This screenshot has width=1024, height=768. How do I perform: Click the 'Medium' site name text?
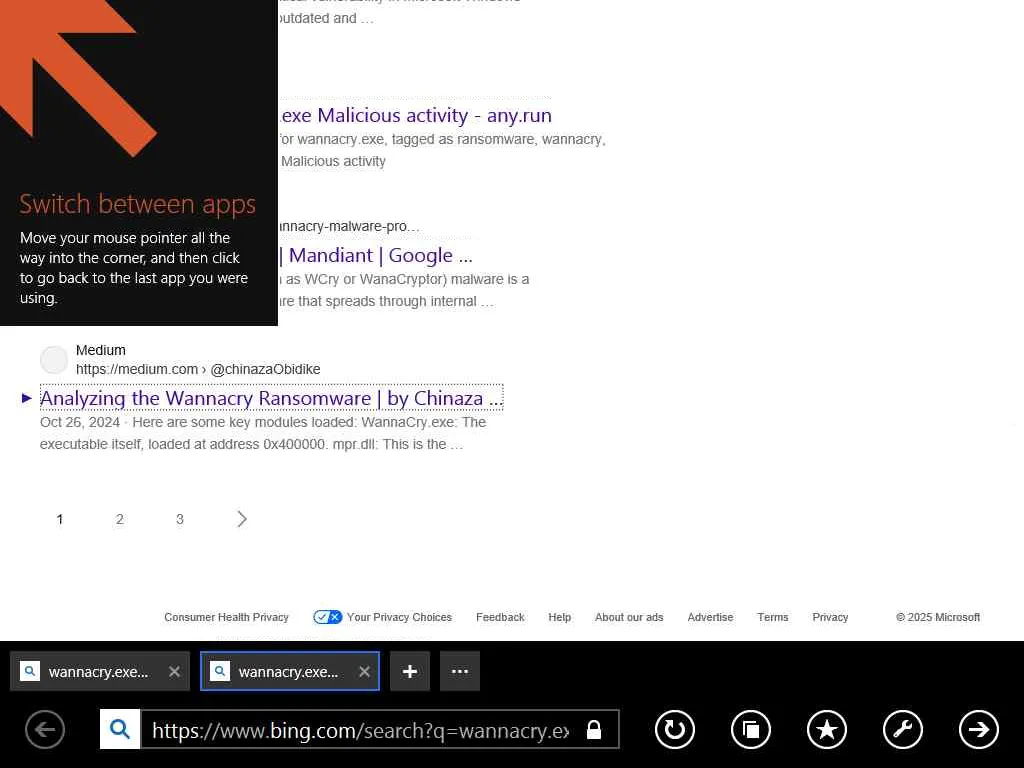tap(101, 350)
